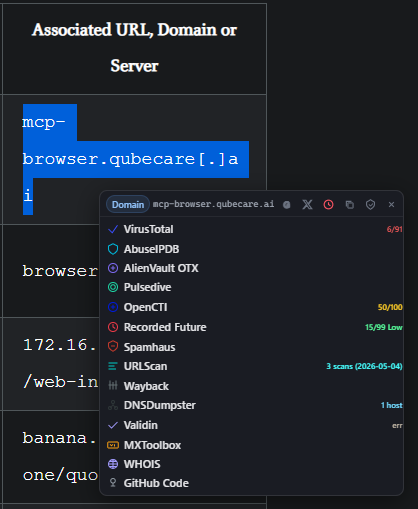This screenshot has height=509, width=418.
Task: Click the highlighted mcp-browser.qubecare[.]ai table cell
Action: pyautogui.click(x=135, y=159)
